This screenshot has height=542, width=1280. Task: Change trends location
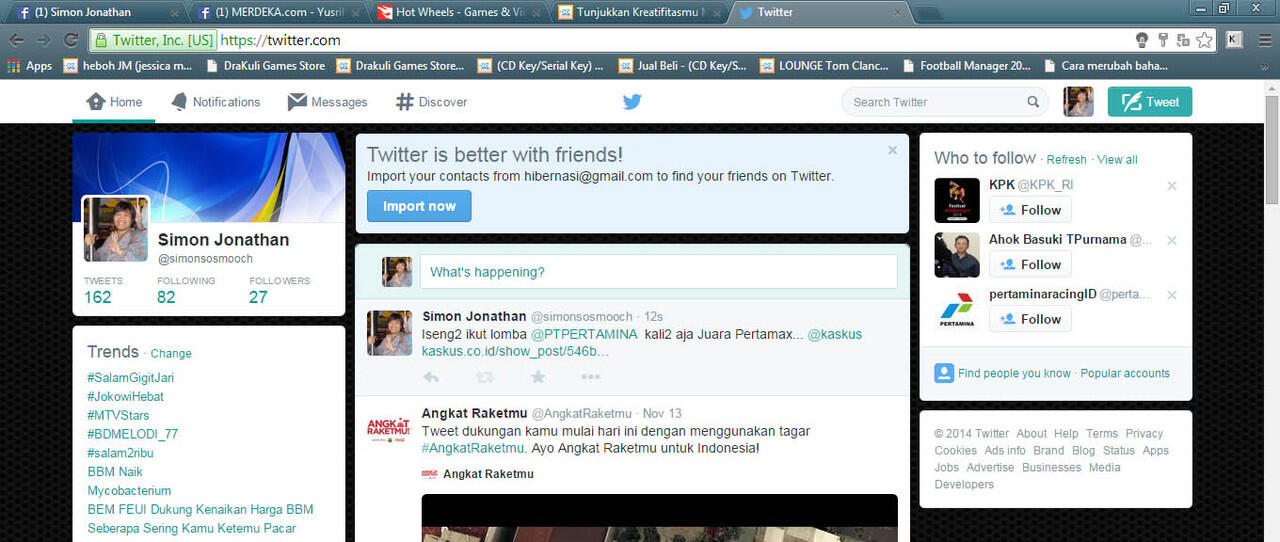click(171, 354)
